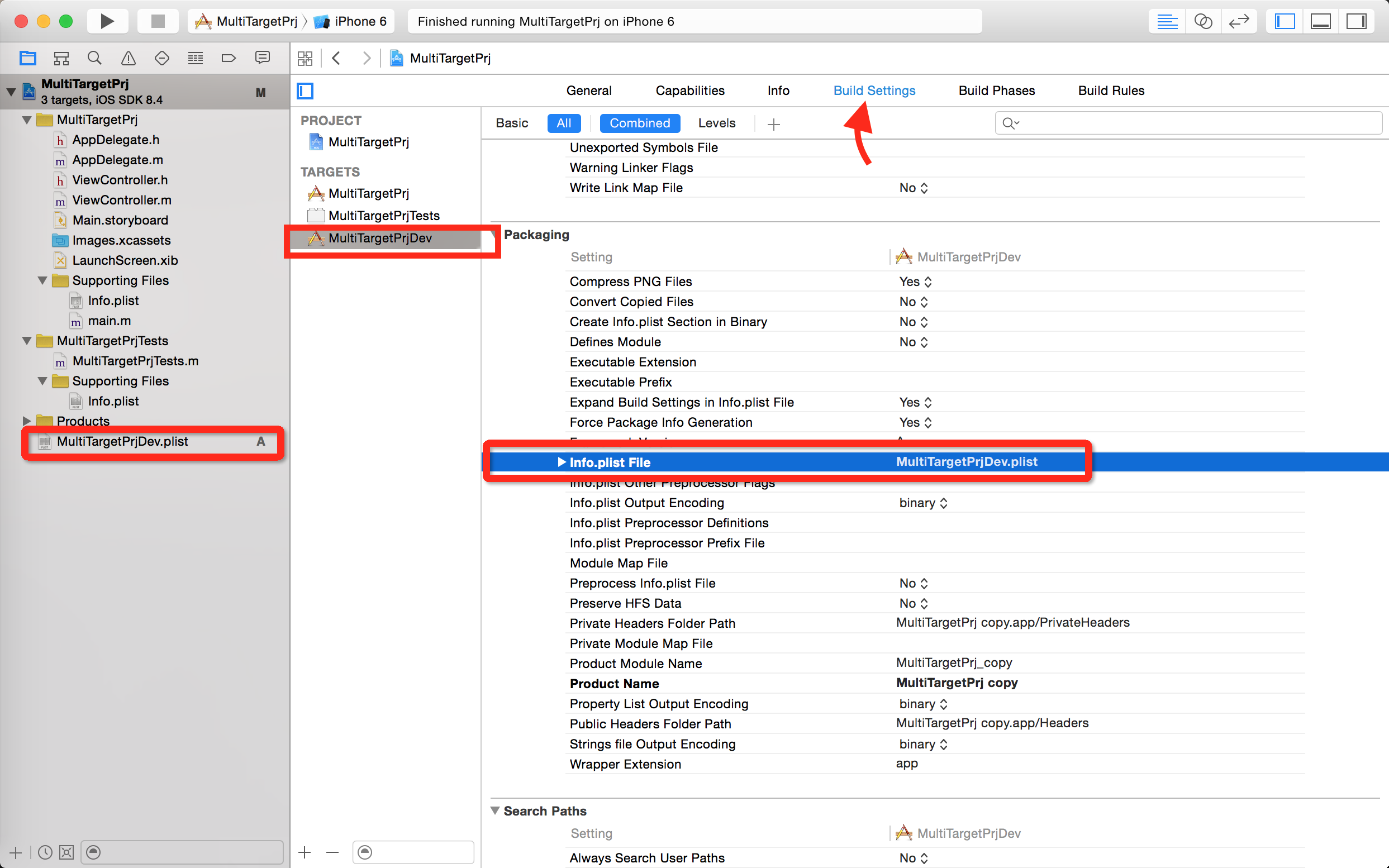
Task: Switch to the Build Rules tab
Action: pyautogui.click(x=1111, y=90)
